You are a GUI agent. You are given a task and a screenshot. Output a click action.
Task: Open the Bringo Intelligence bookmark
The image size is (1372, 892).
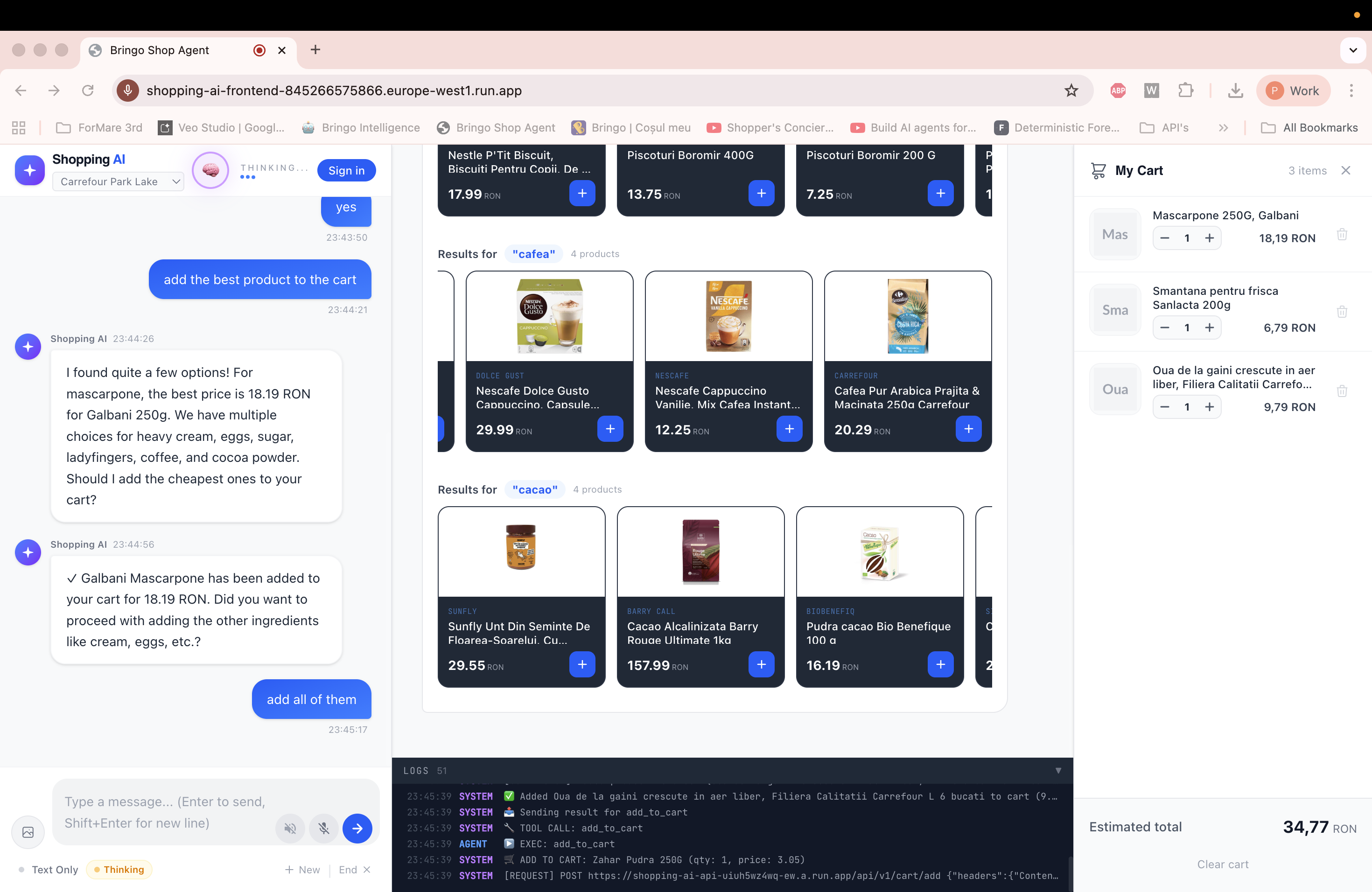pyautogui.click(x=362, y=128)
